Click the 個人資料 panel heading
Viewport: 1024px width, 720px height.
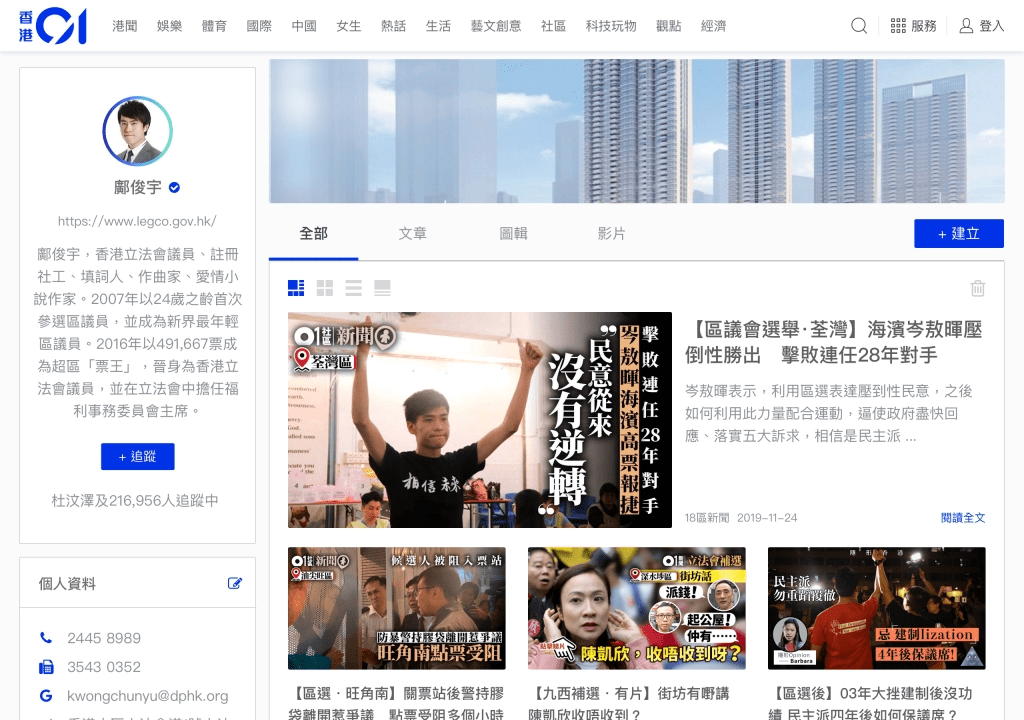(67, 584)
